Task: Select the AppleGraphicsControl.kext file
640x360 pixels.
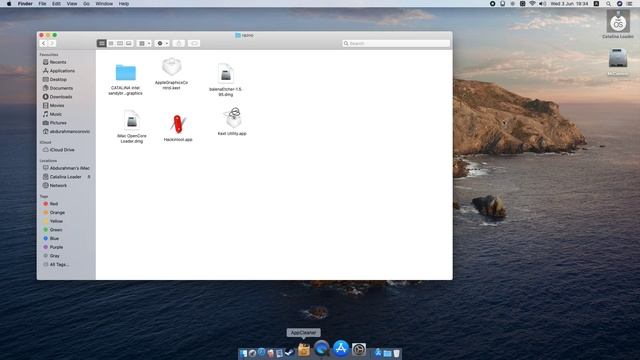Action: (171, 73)
